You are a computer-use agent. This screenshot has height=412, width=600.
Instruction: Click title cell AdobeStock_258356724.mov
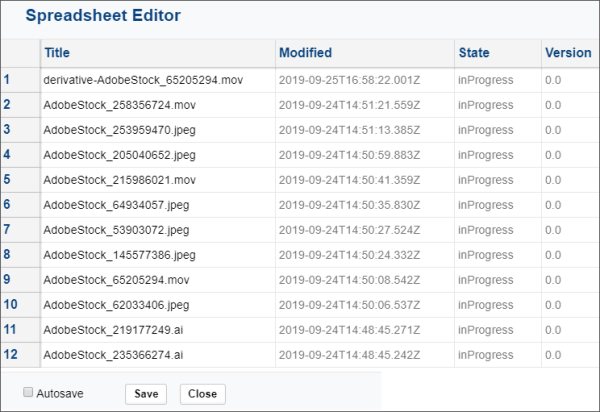158,105
